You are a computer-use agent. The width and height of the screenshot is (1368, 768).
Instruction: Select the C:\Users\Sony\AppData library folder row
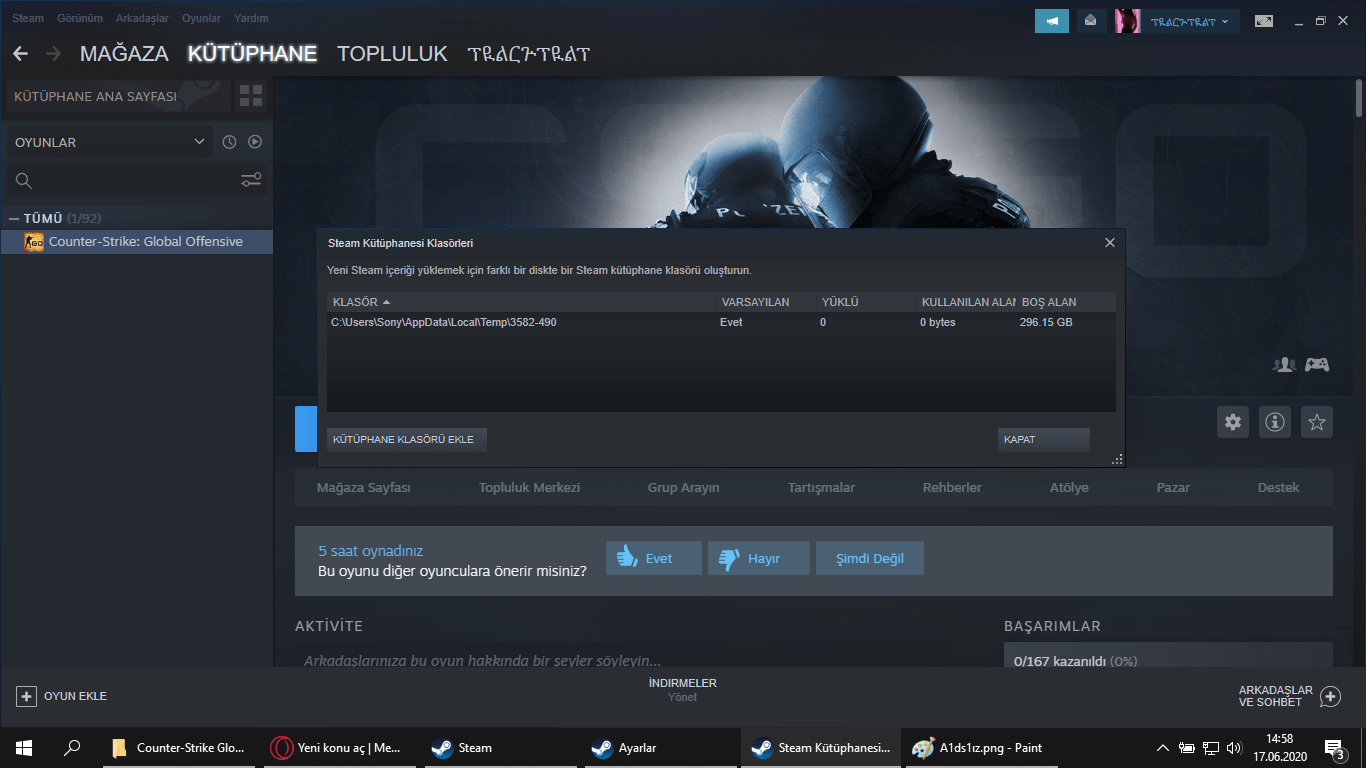721,322
